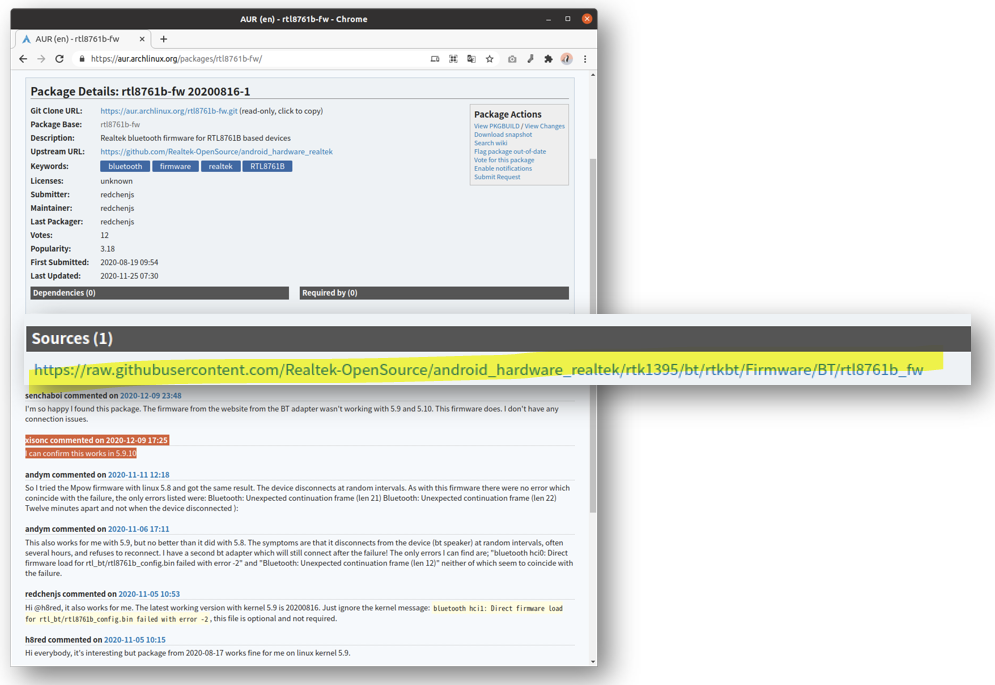Reload the AUR page

59,59
